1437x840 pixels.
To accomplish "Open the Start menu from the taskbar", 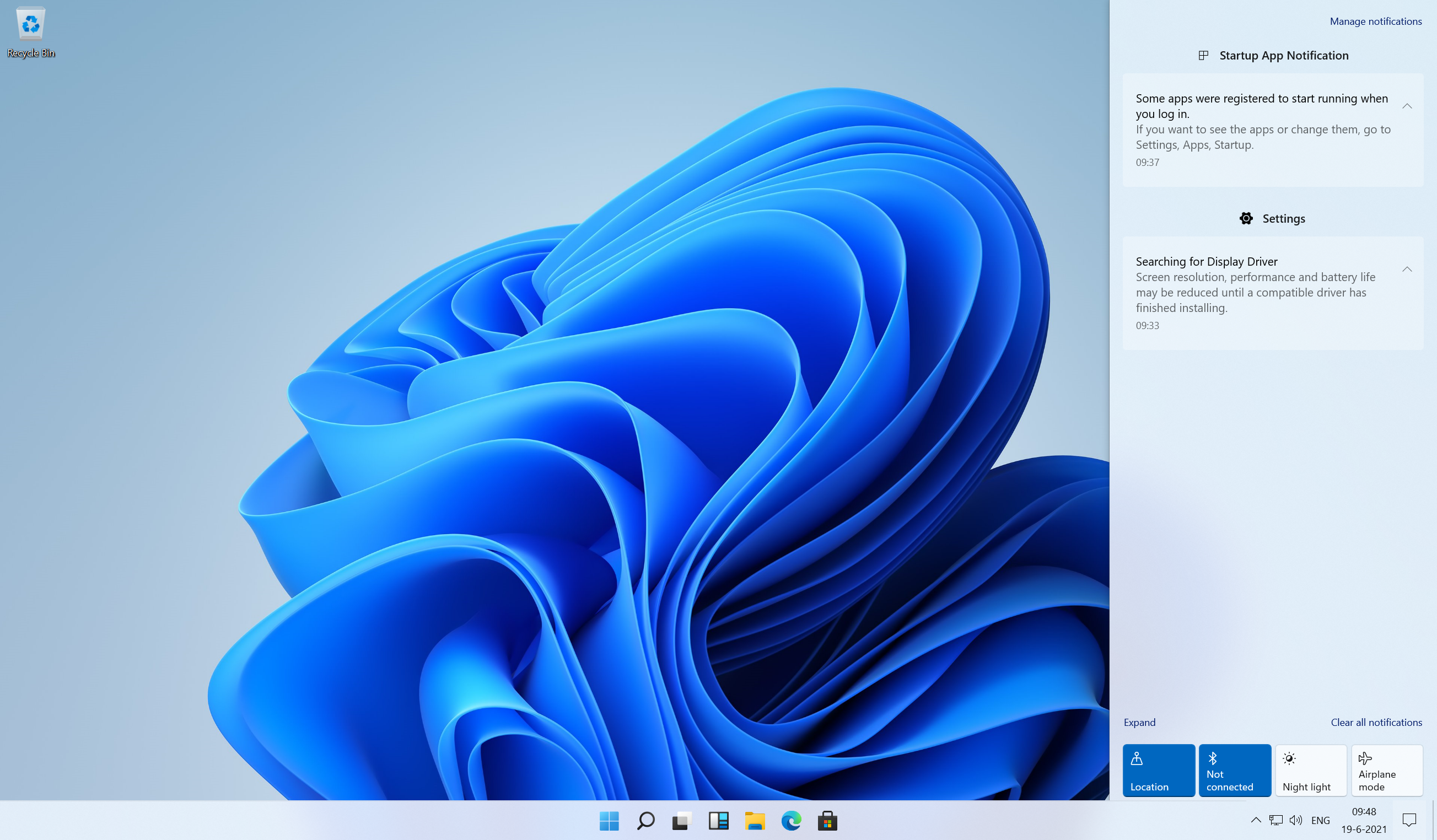I will point(609,821).
